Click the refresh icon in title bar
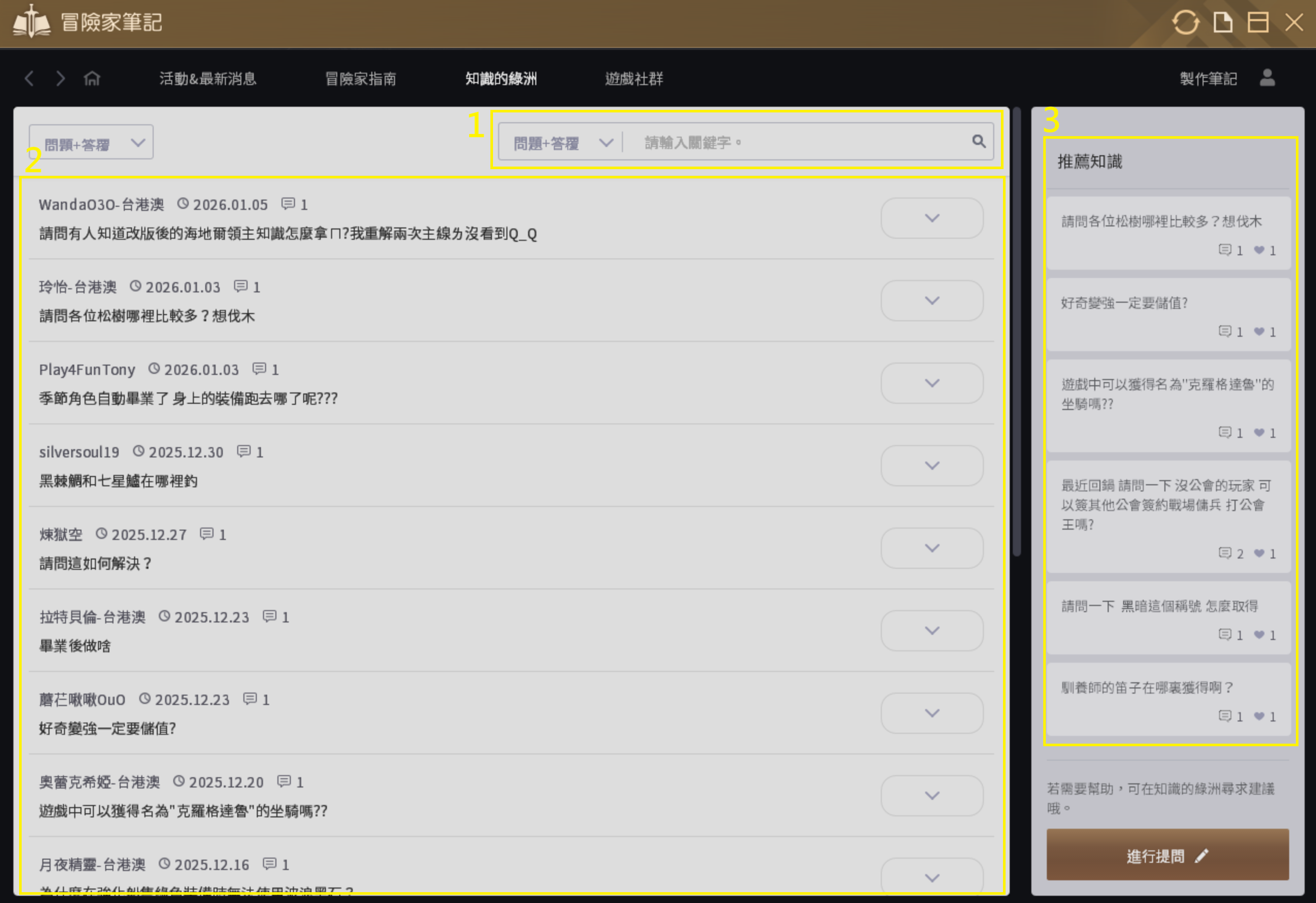This screenshot has height=903, width=1316. pos(1185,23)
